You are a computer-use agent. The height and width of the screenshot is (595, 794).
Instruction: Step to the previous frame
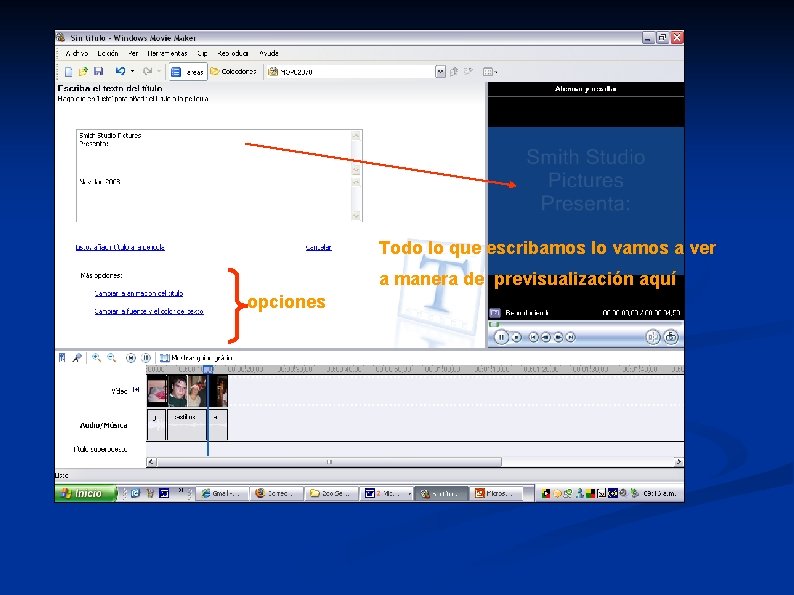pyautogui.click(x=545, y=337)
